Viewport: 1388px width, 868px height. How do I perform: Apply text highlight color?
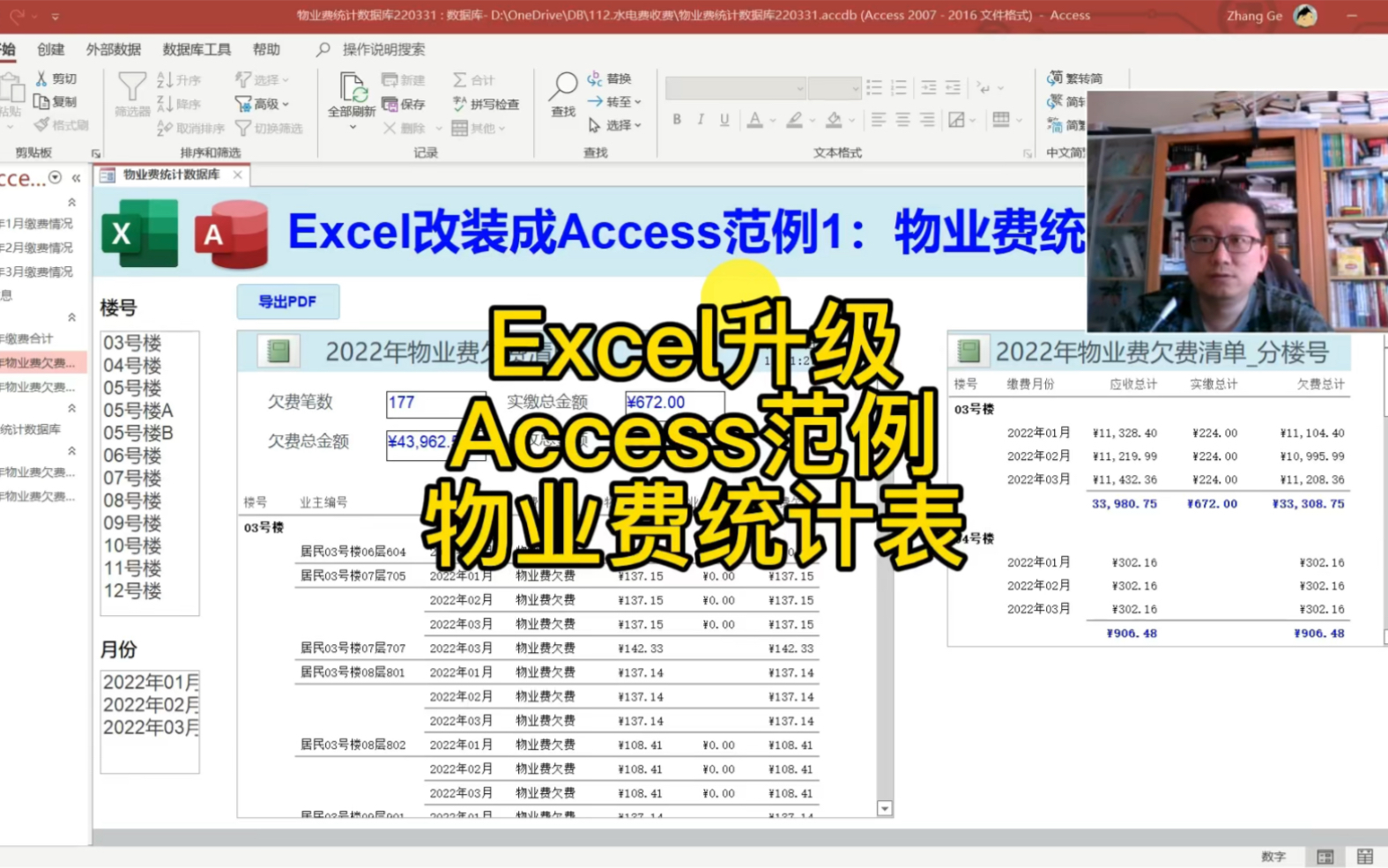[x=795, y=119]
